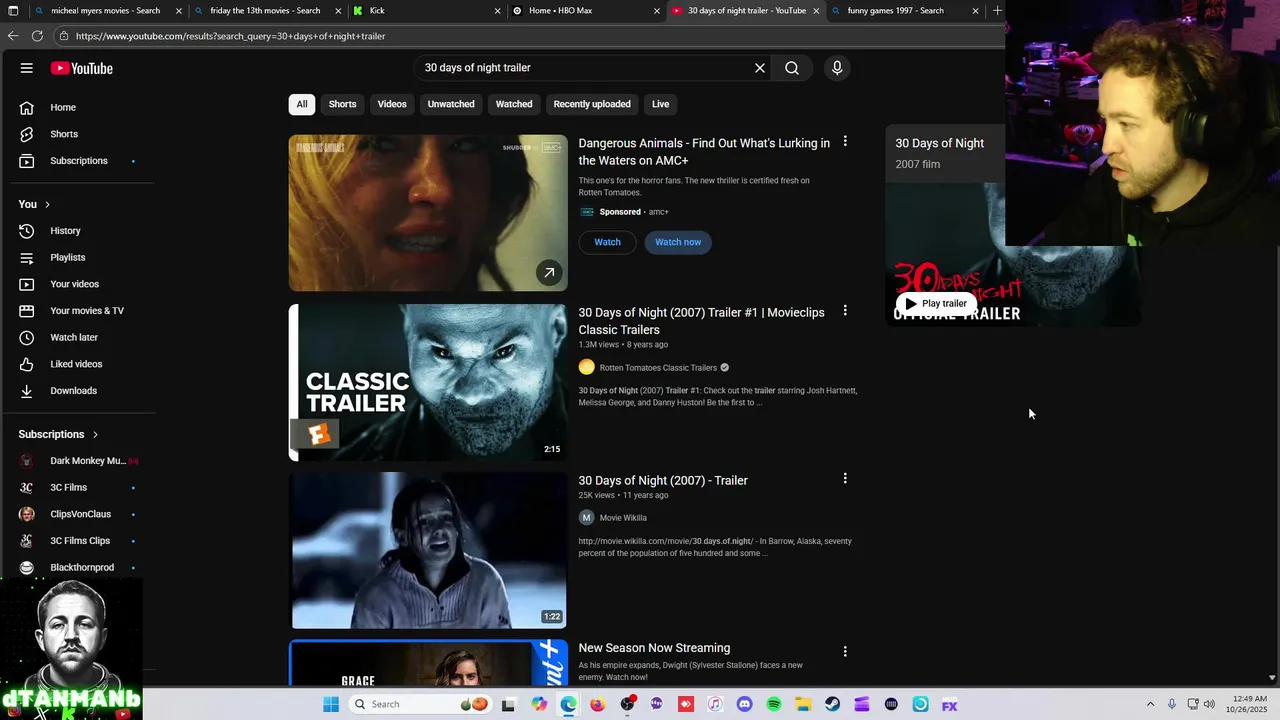Select the All filter chip
This screenshot has width=1280, height=720.
(302, 104)
